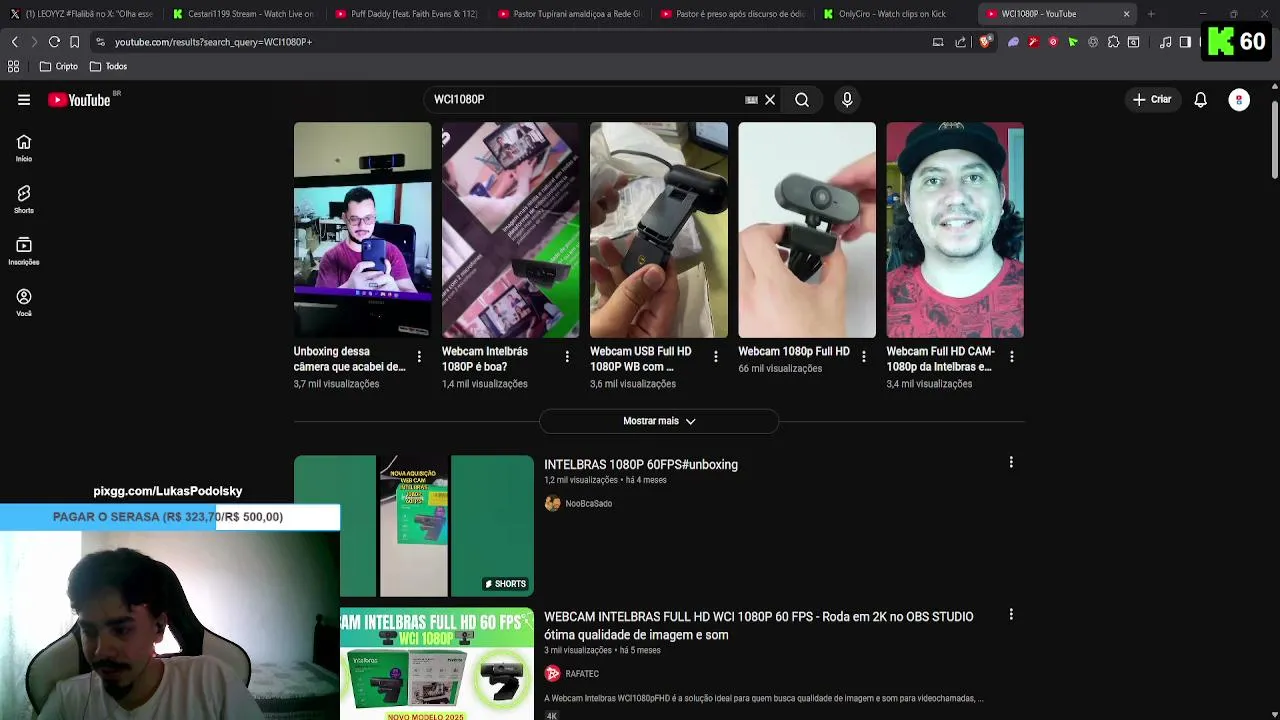Screen dimensions: 1280x720
Task: Toggle the browser sidebar panel icon
Action: point(1185,42)
